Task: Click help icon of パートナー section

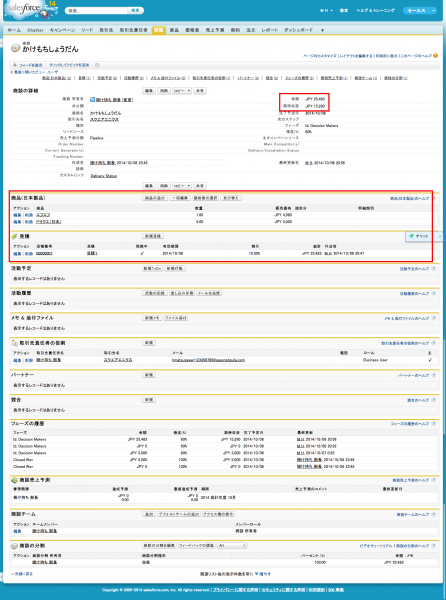Action: pos(434,375)
